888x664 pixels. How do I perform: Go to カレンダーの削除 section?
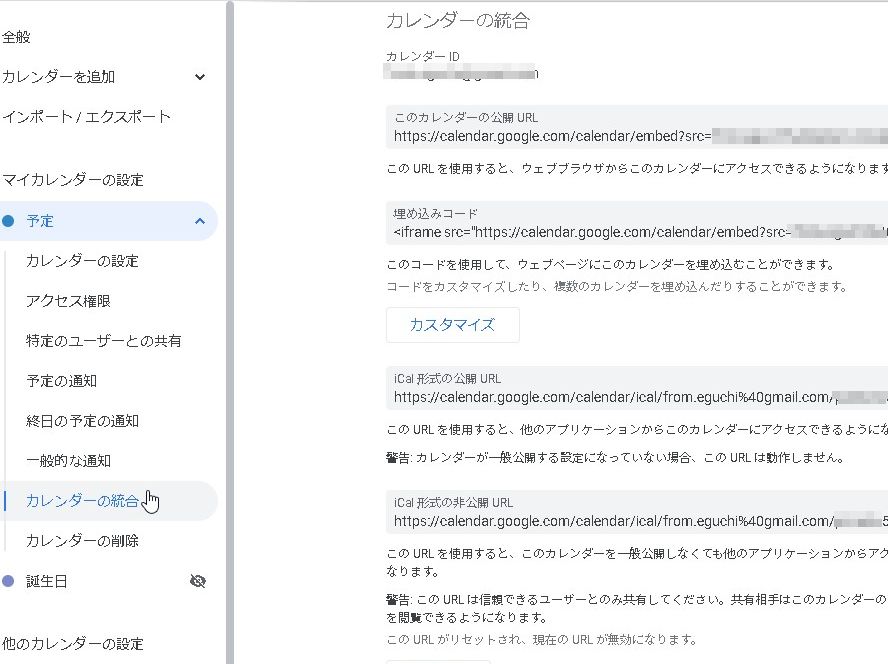[x=82, y=541]
